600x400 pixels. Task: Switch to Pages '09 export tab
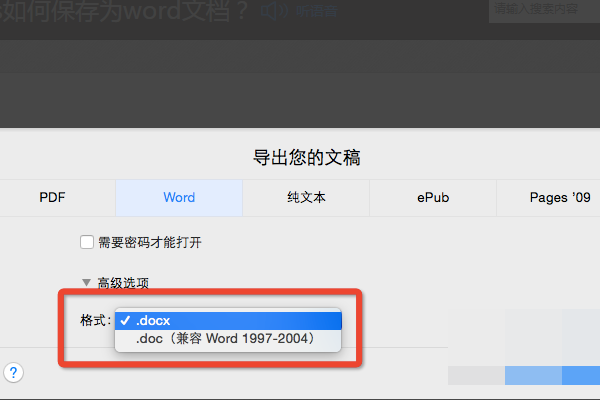click(560, 198)
